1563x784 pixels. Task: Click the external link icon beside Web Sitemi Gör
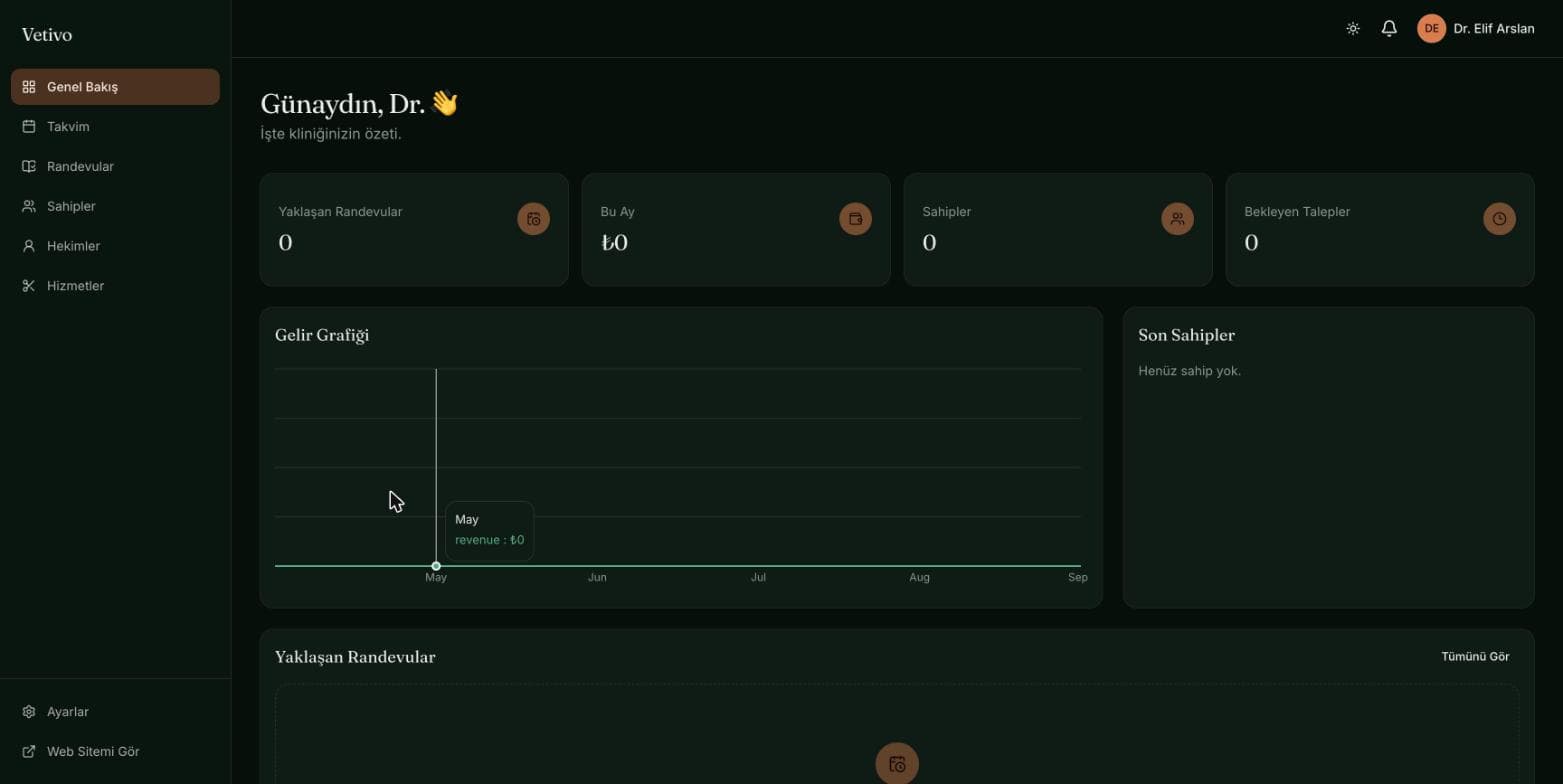pyautogui.click(x=29, y=752)
